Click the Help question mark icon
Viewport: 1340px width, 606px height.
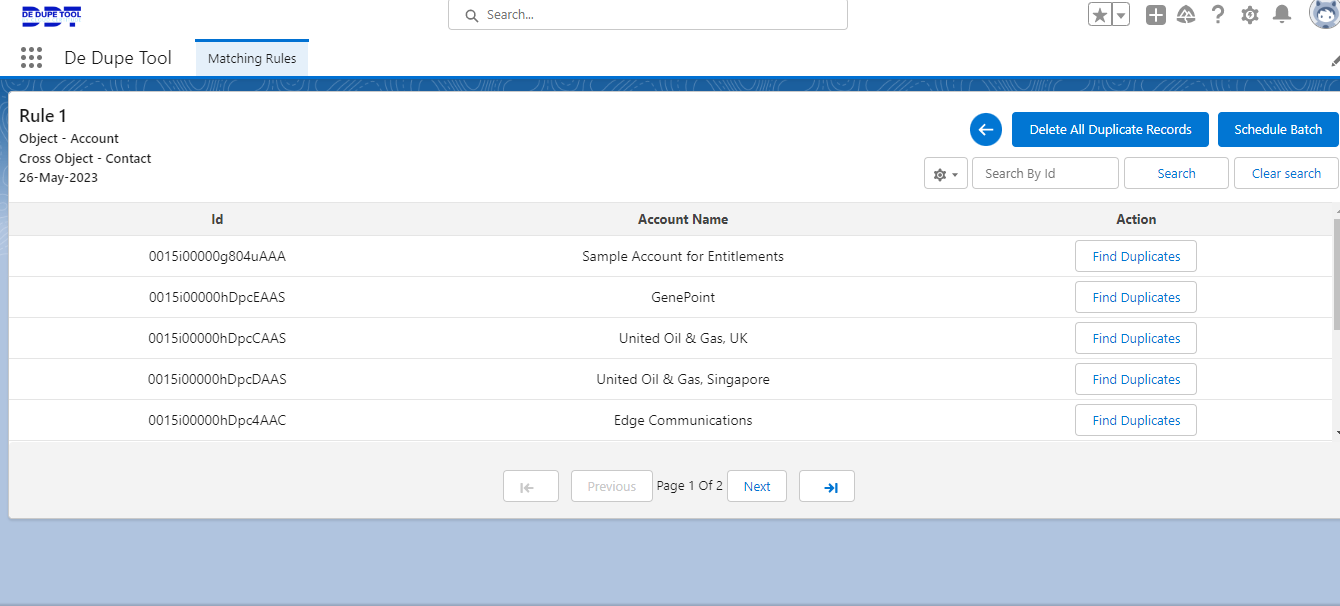point(1217,15)
